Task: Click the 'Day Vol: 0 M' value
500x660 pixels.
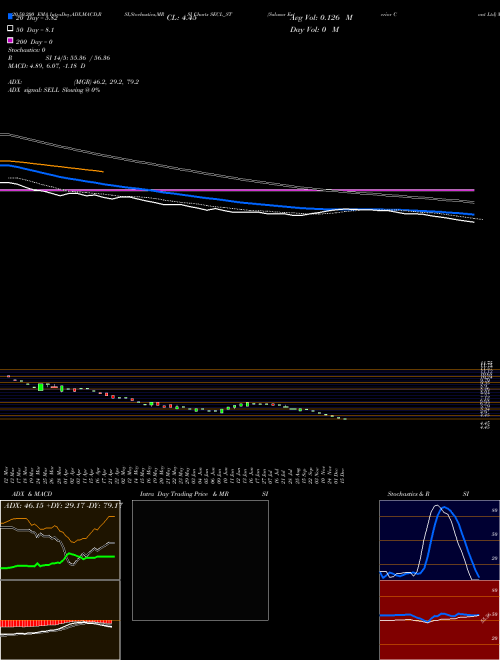Action: [x=314, y=29]
